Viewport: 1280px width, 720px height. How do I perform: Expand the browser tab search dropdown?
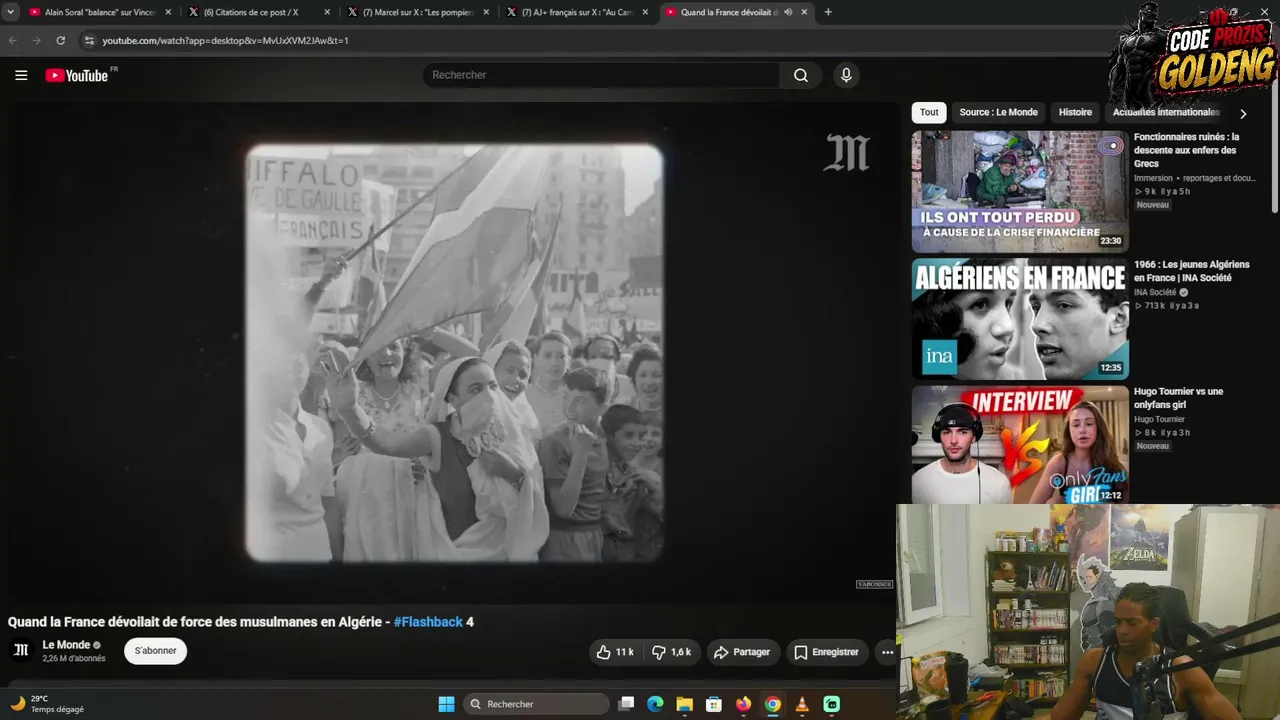pos(10,12)
